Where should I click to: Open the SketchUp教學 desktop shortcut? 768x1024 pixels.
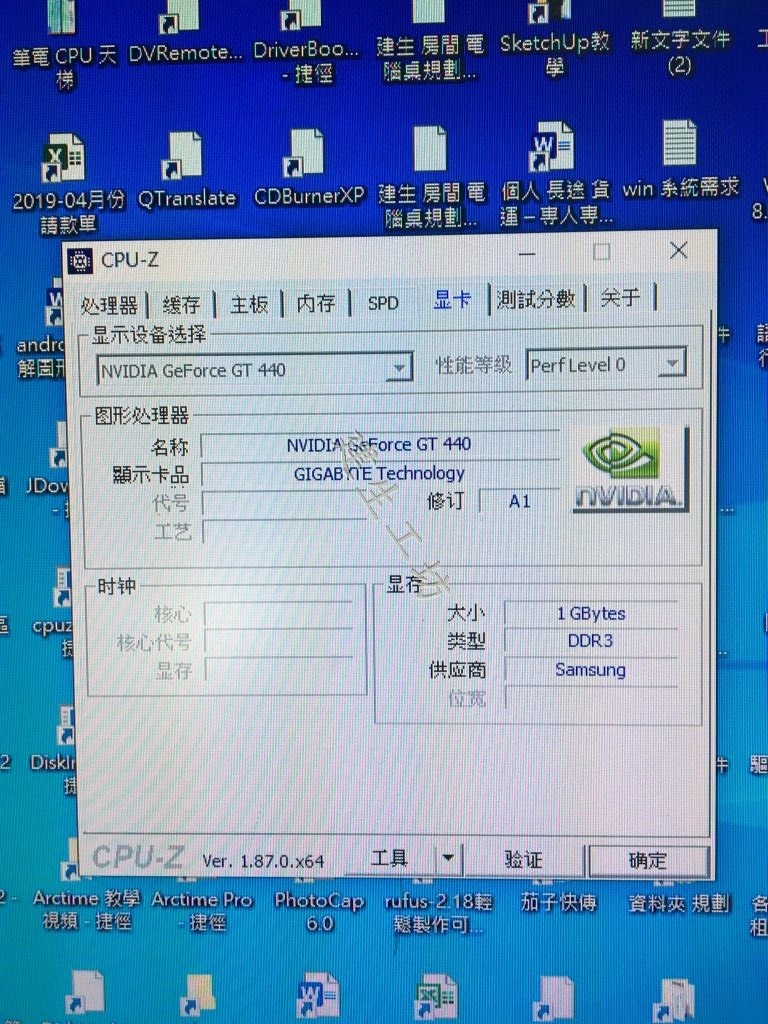pyautogui.click(x=550, y=12)
